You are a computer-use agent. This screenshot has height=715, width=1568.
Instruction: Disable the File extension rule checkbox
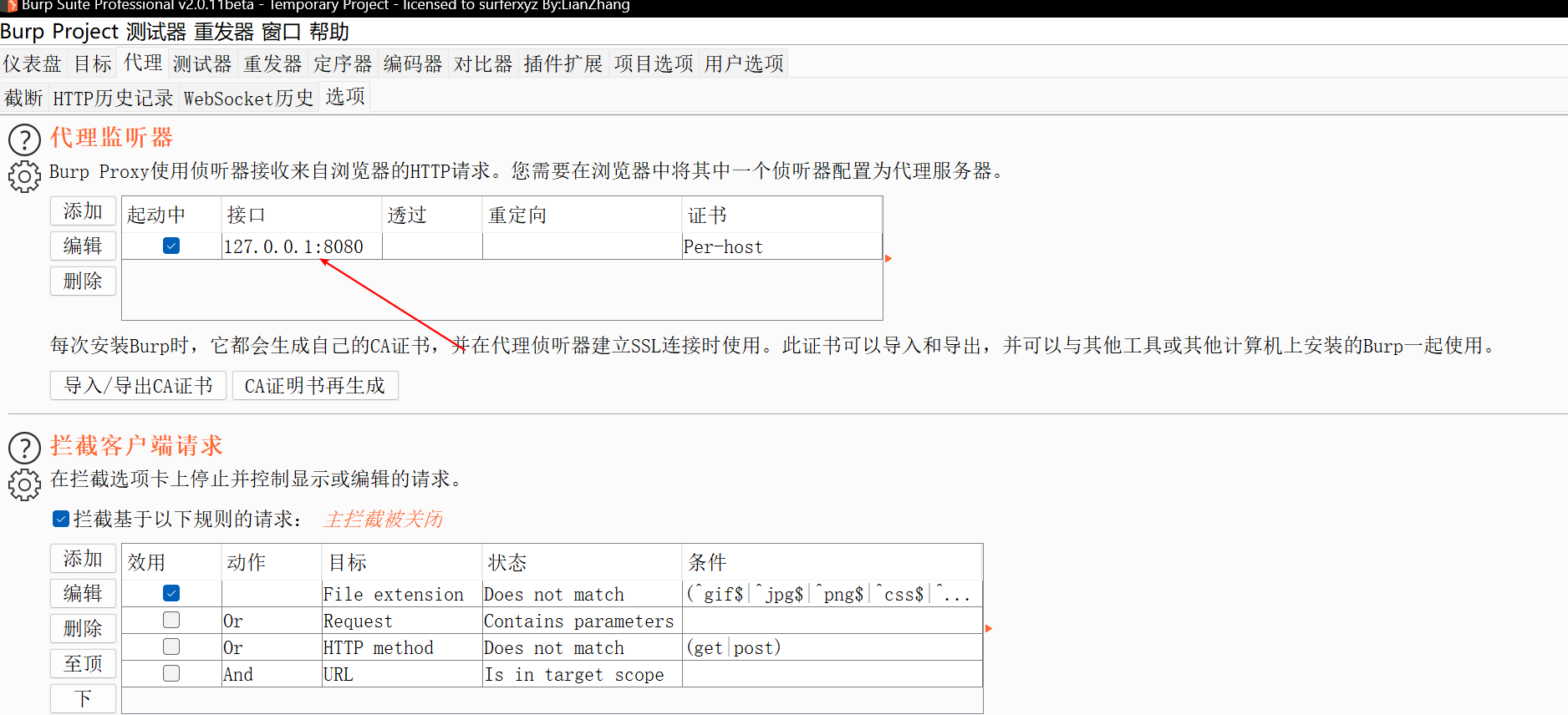[x=171, y=593]
